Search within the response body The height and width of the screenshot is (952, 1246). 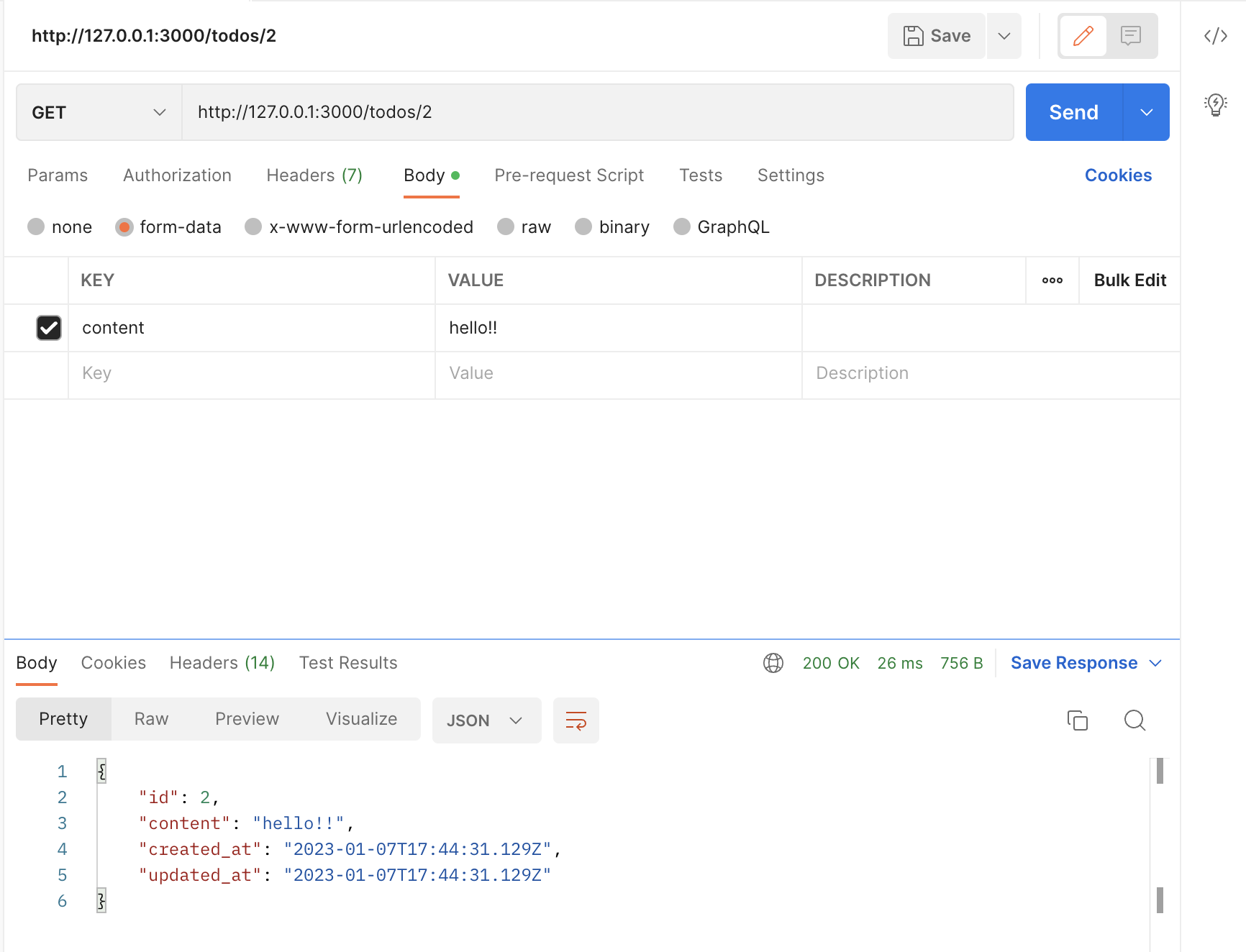click(1134, 720)
